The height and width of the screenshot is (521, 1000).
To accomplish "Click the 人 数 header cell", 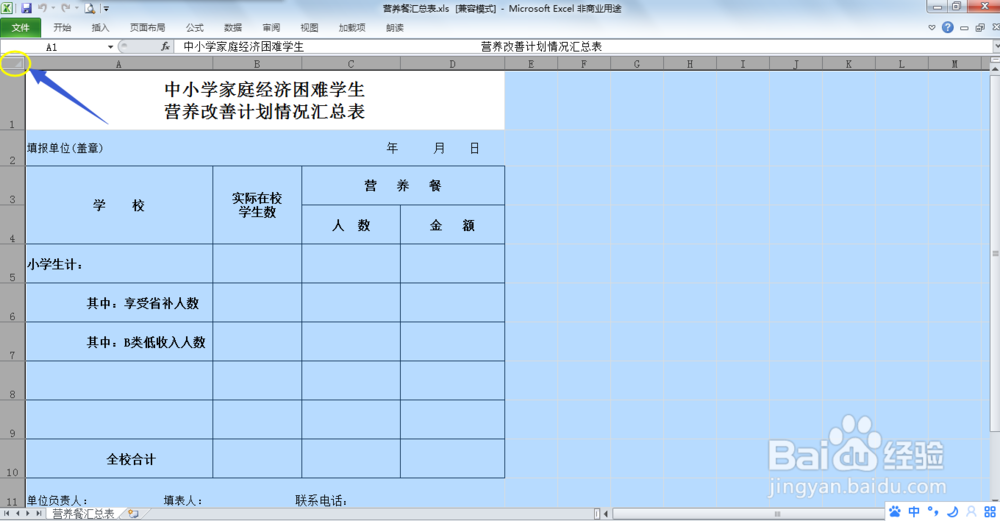I will pos(351,224).
